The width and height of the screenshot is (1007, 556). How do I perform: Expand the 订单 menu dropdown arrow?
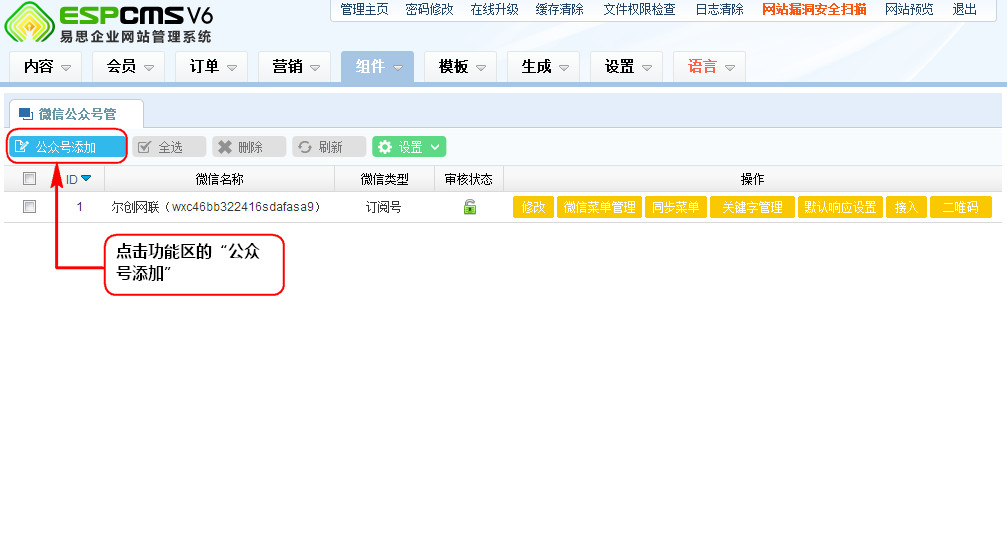point(232,67)
